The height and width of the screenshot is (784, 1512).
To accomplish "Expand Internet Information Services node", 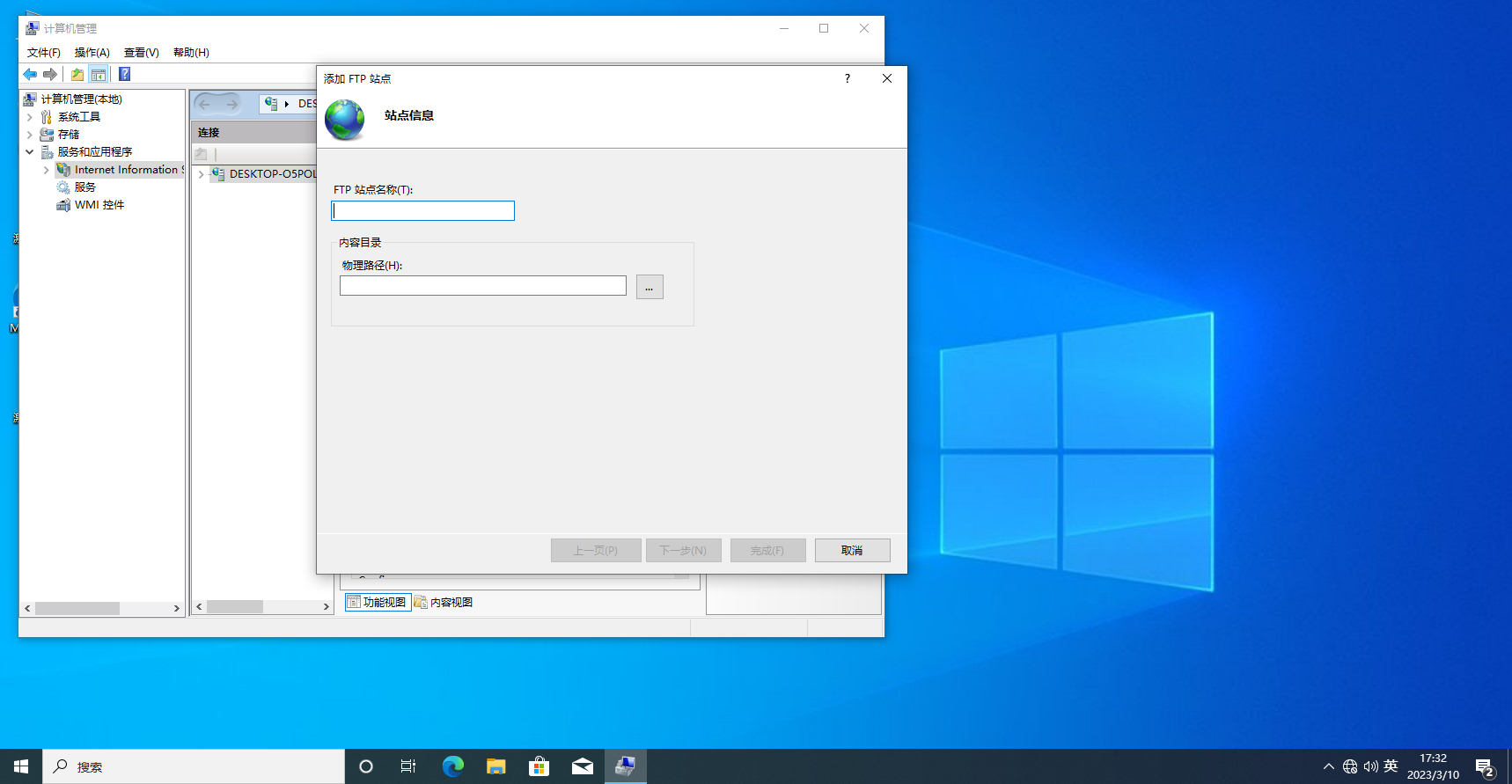I will (x=46, y=170).
